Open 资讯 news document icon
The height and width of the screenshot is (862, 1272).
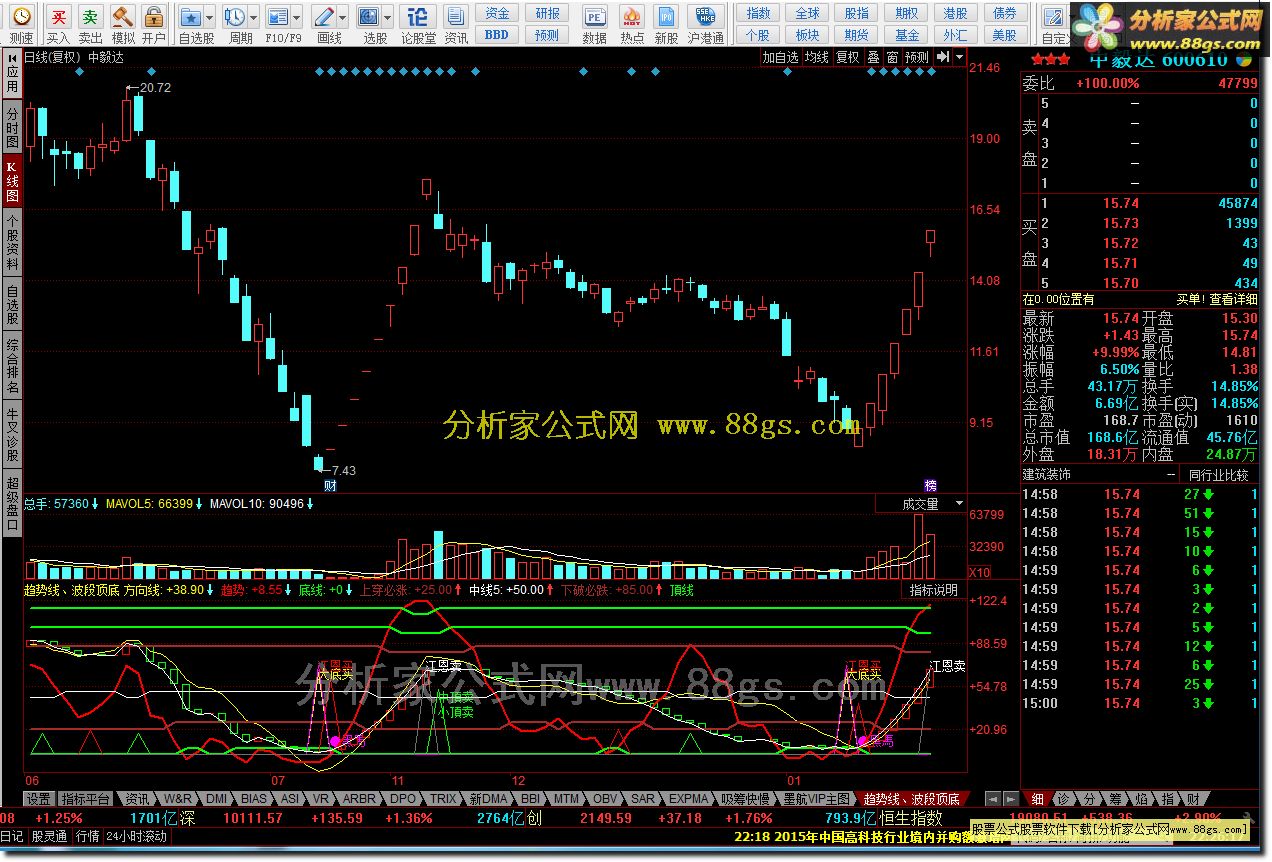coord(456,24)
